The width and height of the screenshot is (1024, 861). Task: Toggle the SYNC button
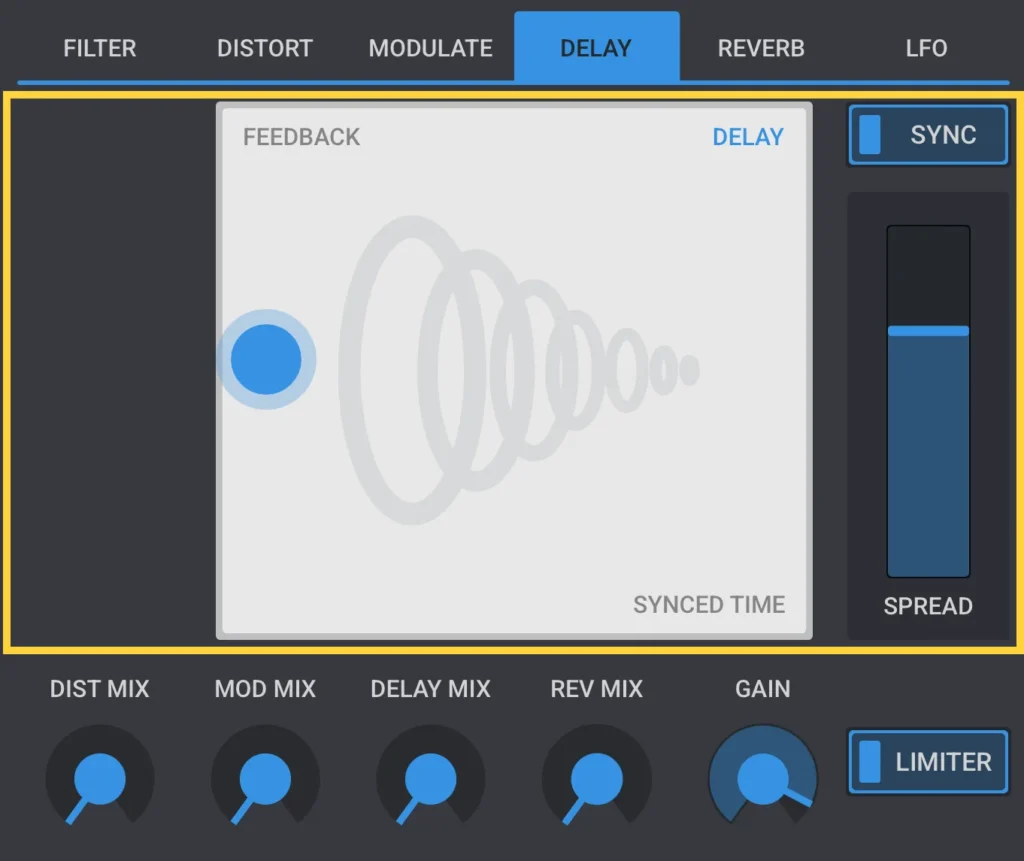point(928,135)
